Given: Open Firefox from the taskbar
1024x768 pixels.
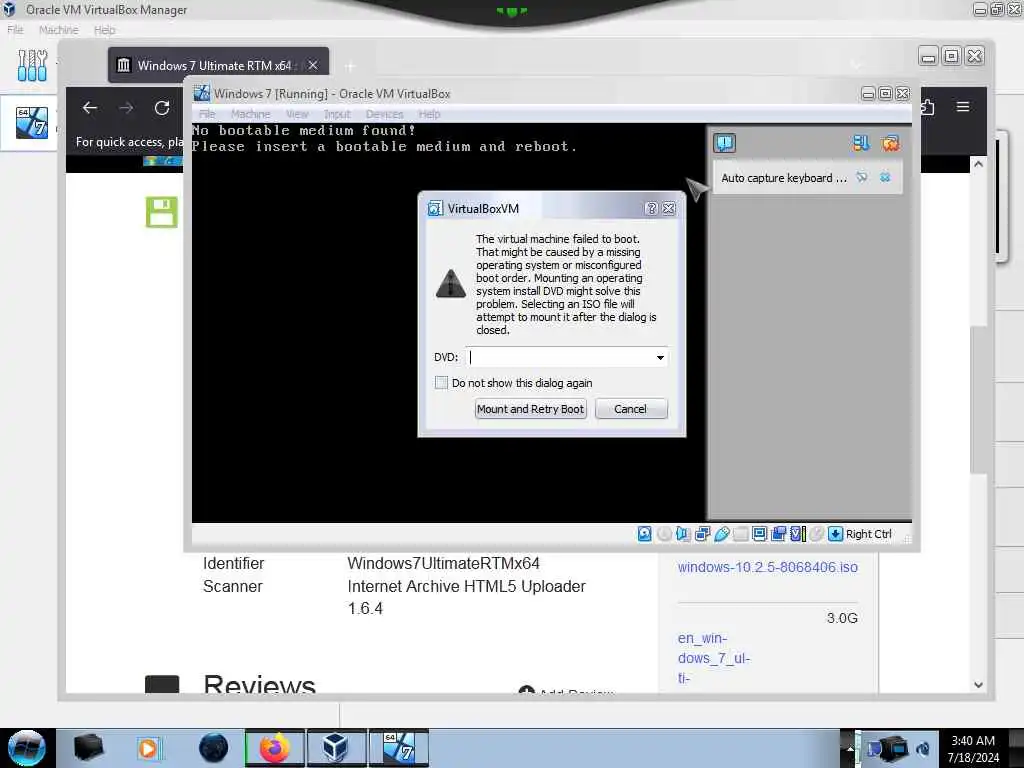Looking at the screenshot, I should click(x=275, y=748).
